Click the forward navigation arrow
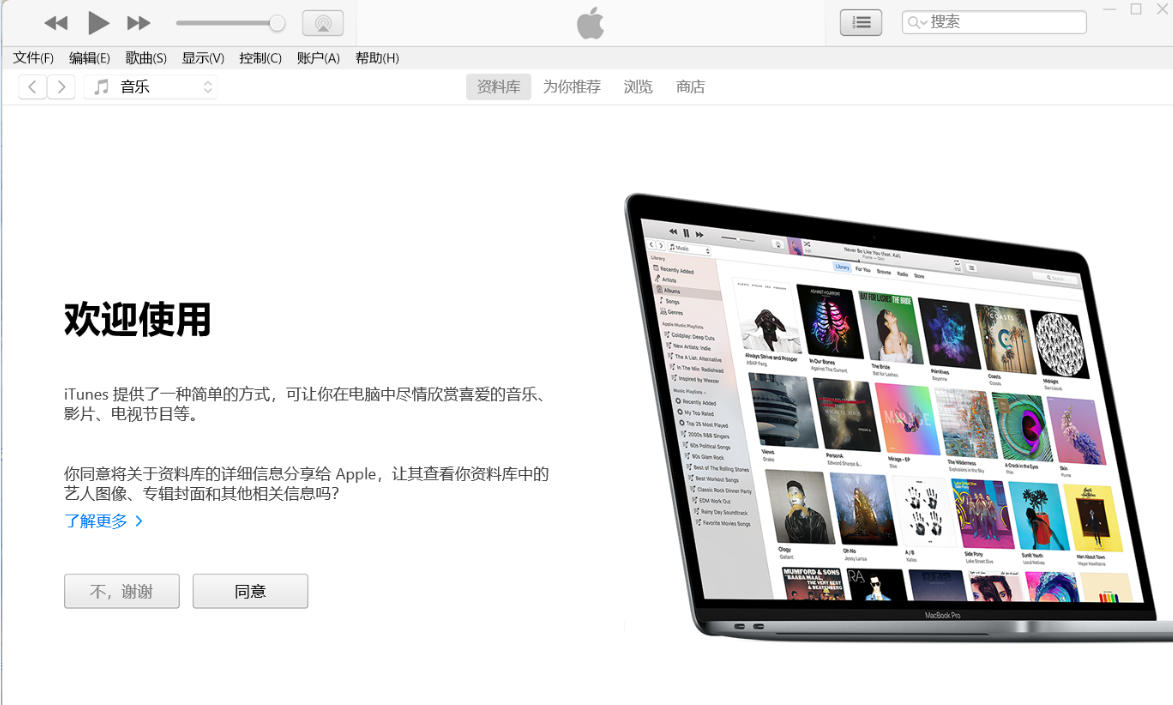1173x705 pixels. [x=61, y=86]
